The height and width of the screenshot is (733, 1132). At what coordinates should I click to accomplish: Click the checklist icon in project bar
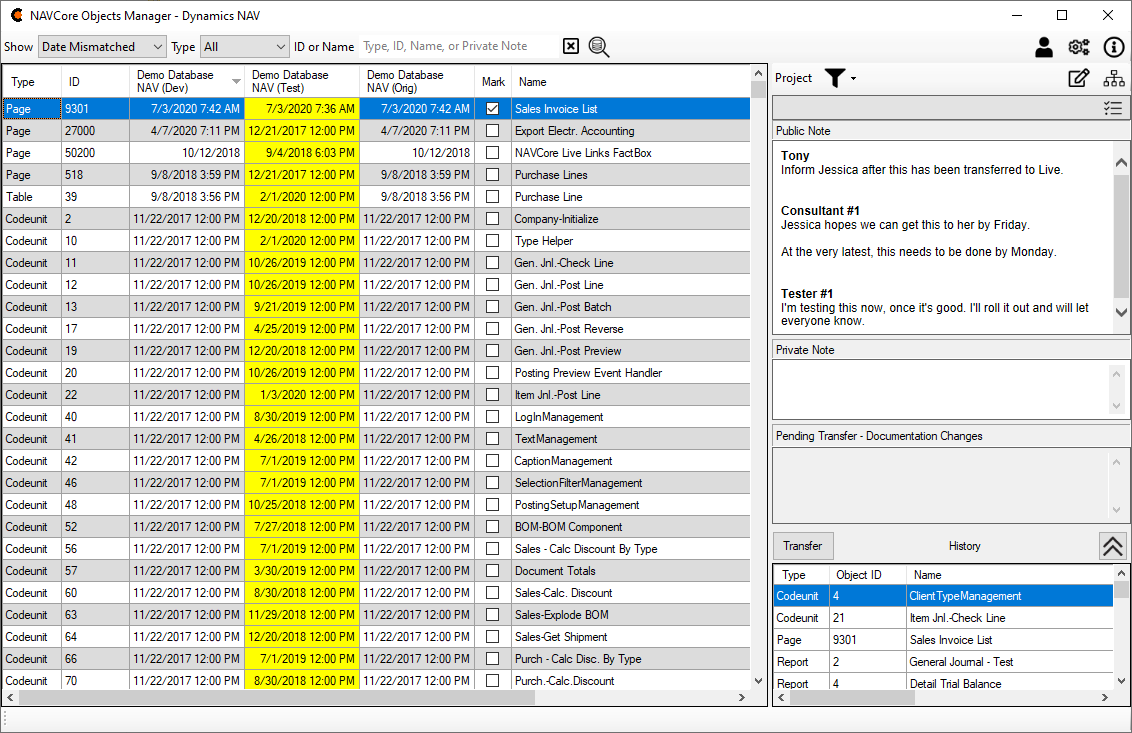tap(1113, 109)
